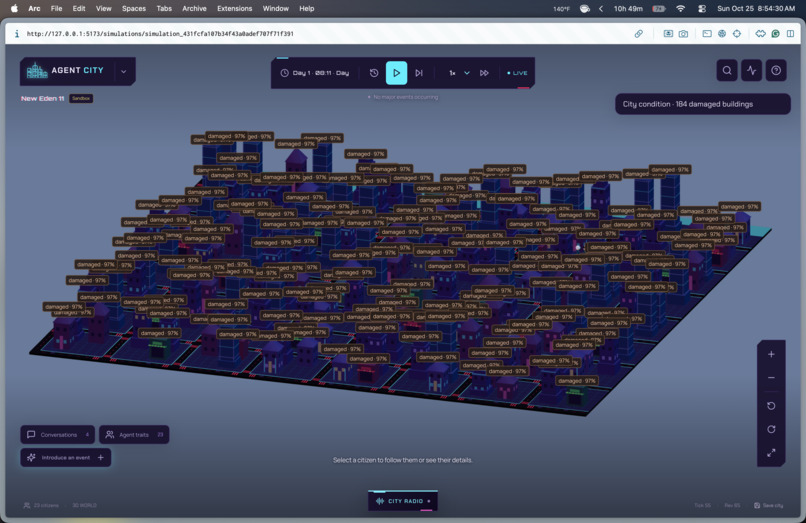Click the New Eden 11 city name
This screenshot has height=523, width=806.
pos(43,98)
